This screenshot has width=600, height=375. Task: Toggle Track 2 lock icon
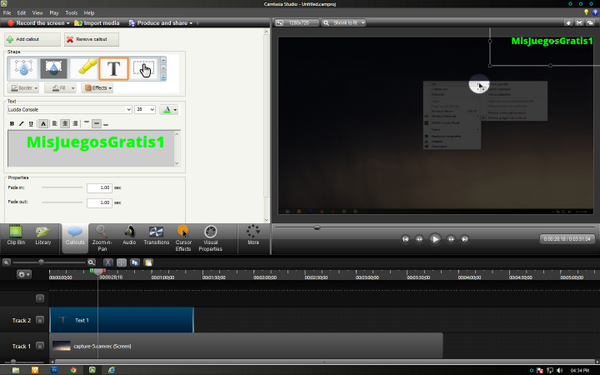tap(40, 320)
